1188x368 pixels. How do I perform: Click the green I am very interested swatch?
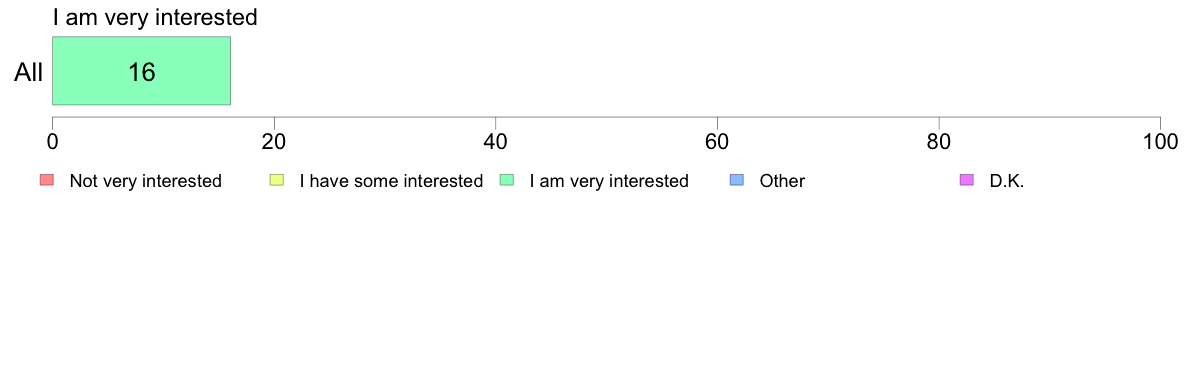click(x=508, y=180)
